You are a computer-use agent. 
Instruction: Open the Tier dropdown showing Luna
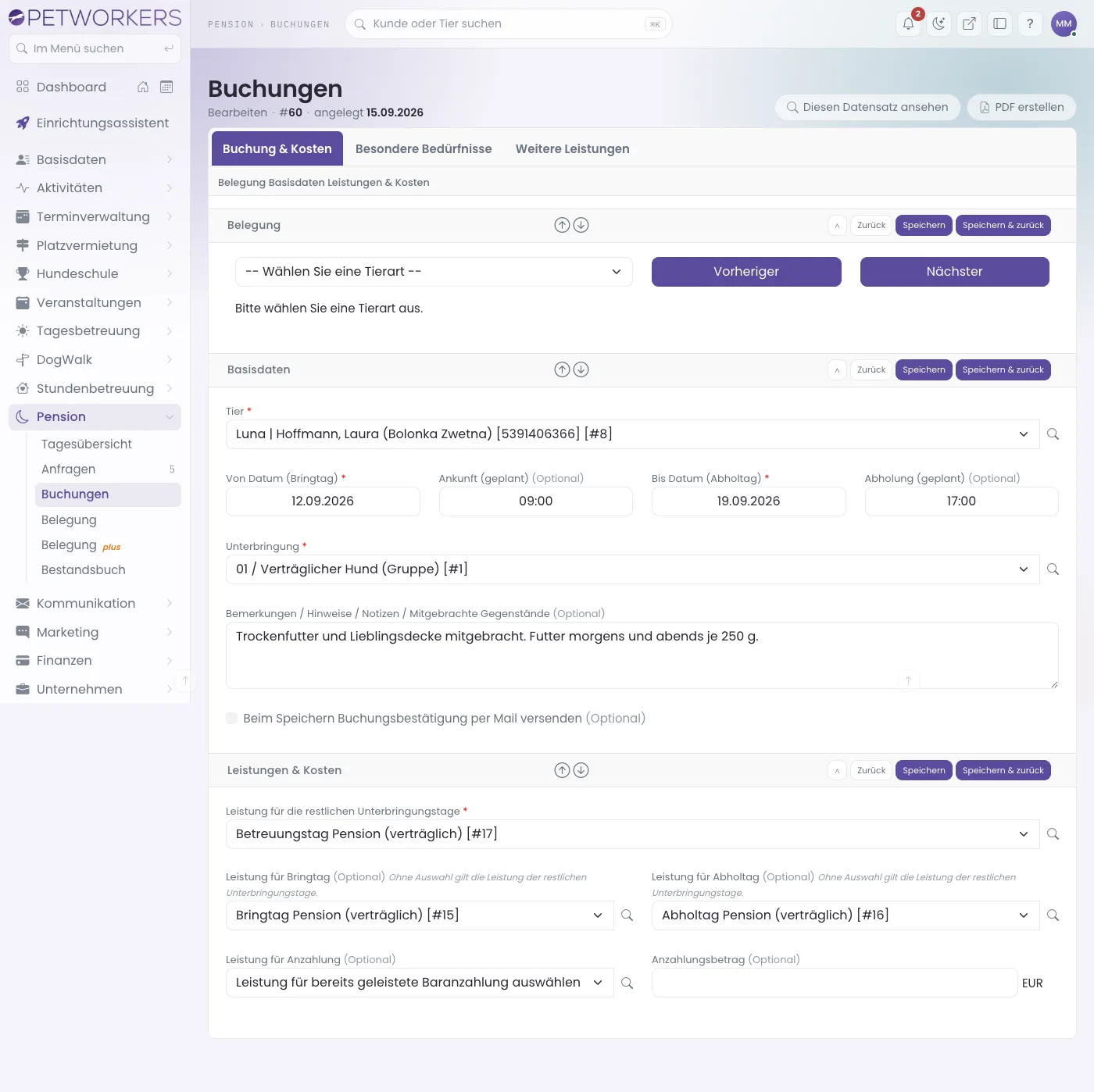click(x=632, y=434)
